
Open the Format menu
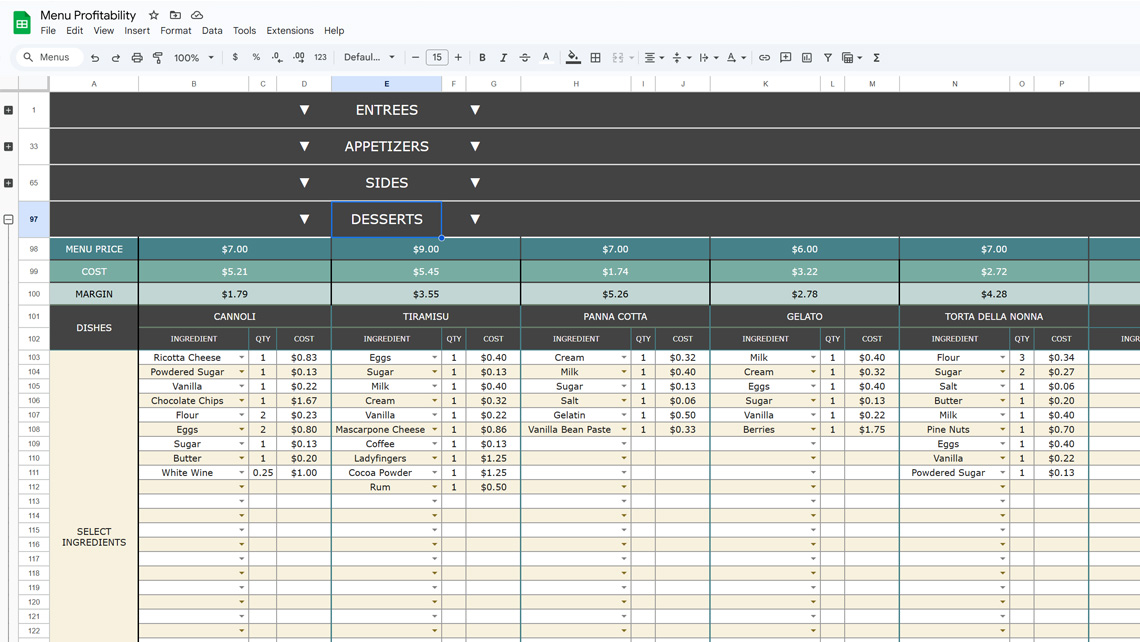pos(175,31)
